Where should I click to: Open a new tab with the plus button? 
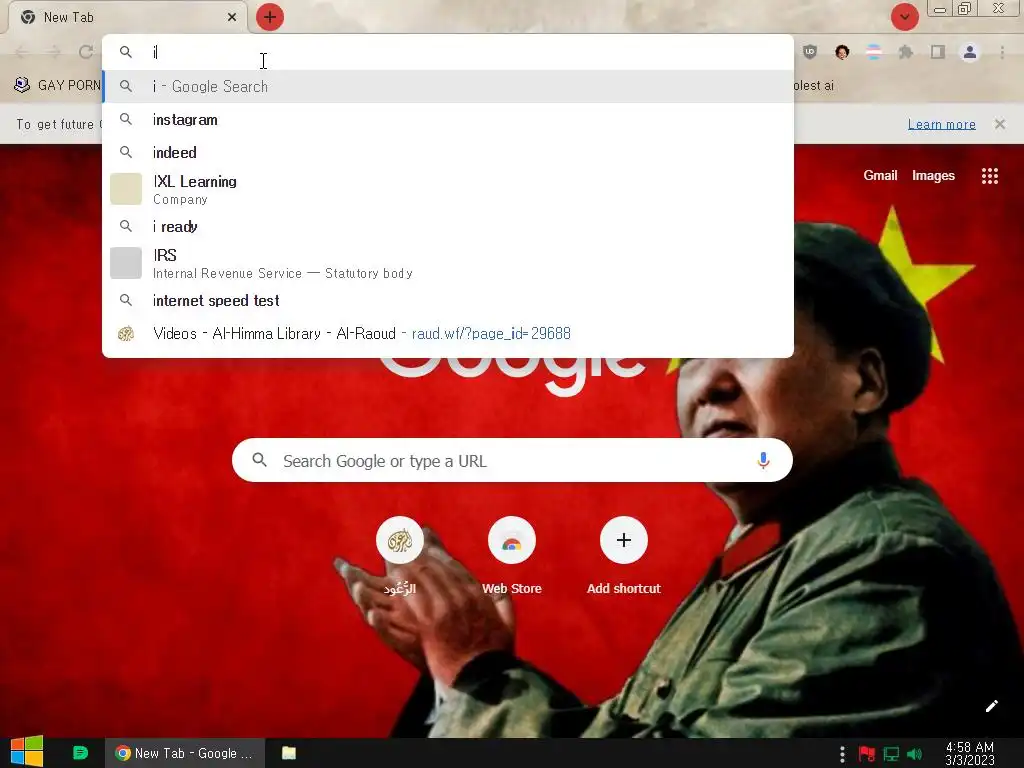(x=270, y=17)
